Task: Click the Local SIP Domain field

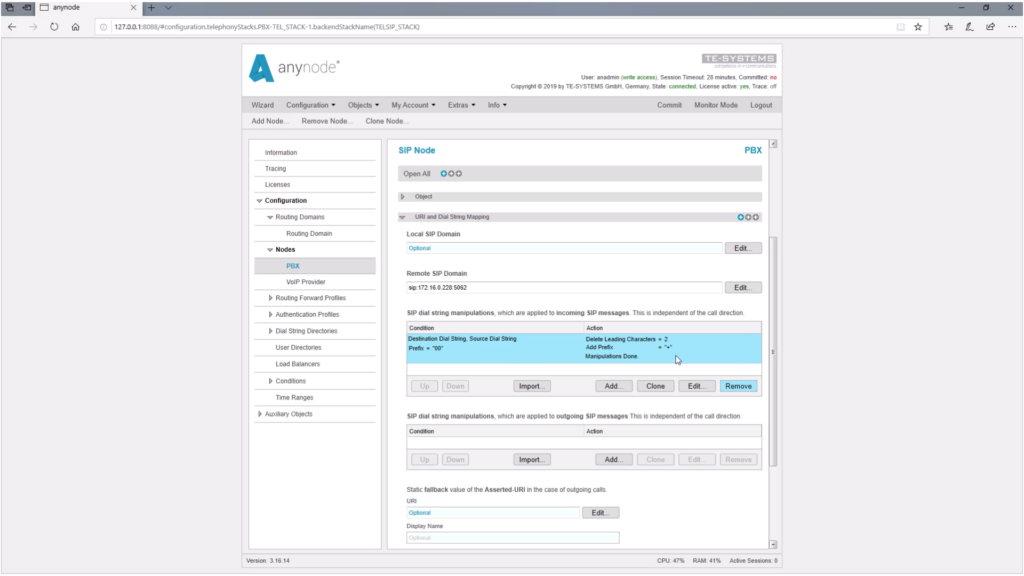Action: click(x=564, y=248)
